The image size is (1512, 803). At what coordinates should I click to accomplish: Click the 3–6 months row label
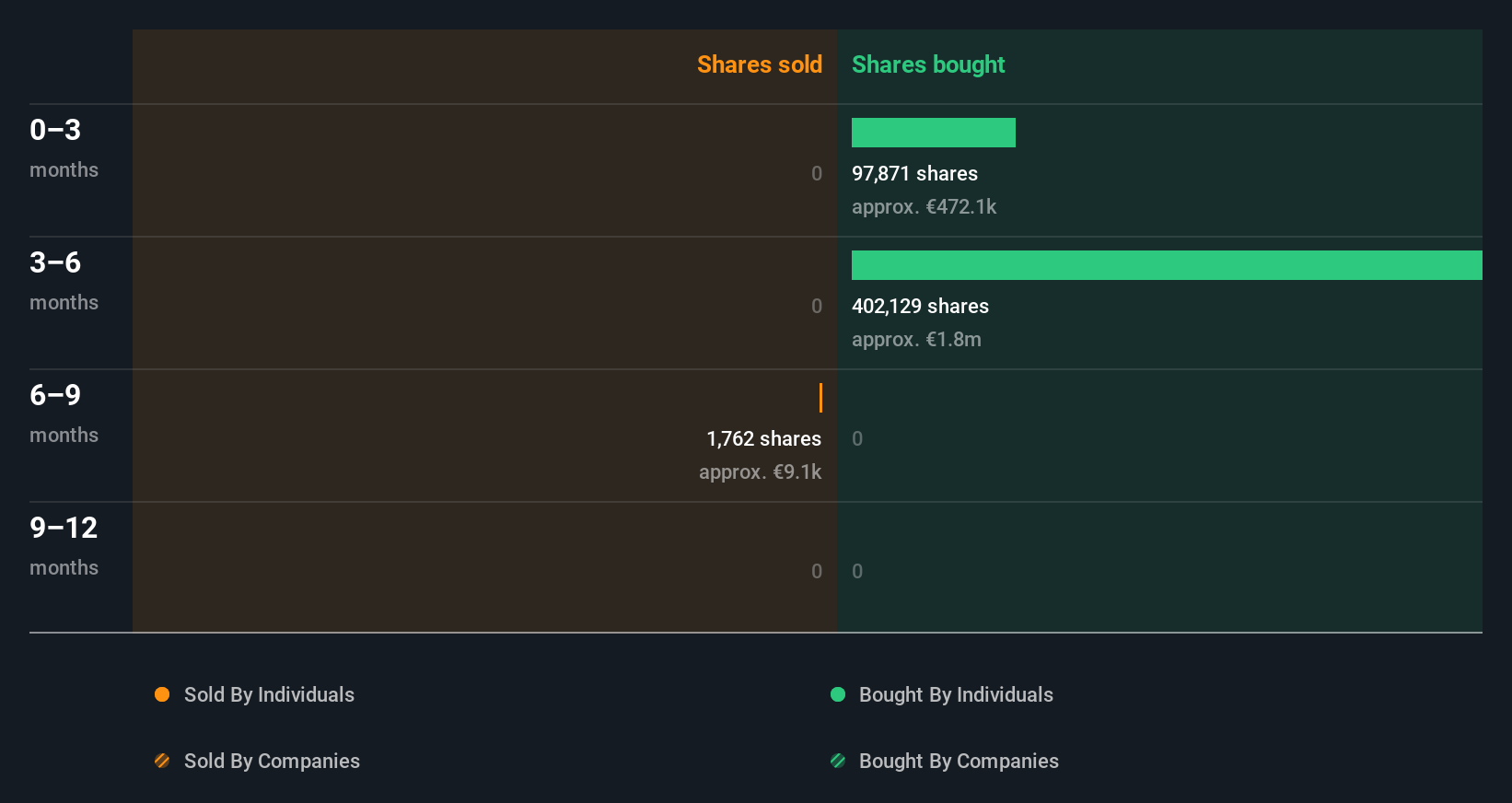tap(64, 280)
